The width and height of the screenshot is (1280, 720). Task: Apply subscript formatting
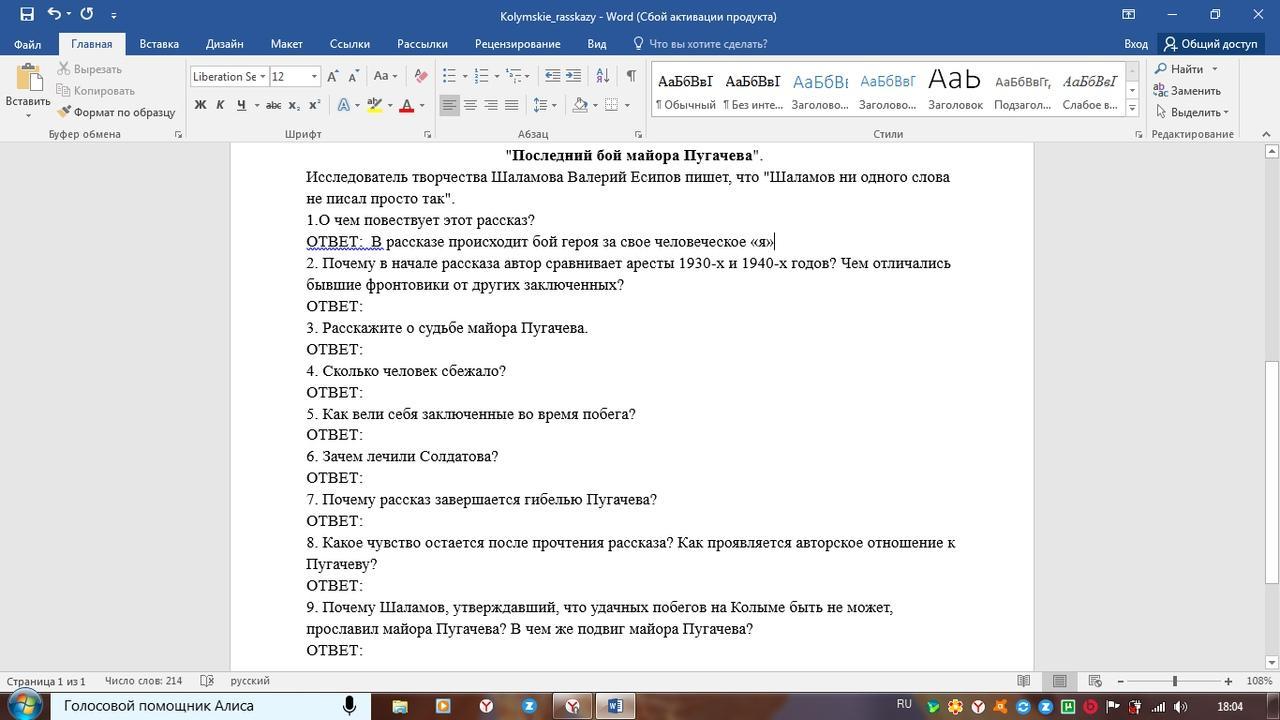293,105
